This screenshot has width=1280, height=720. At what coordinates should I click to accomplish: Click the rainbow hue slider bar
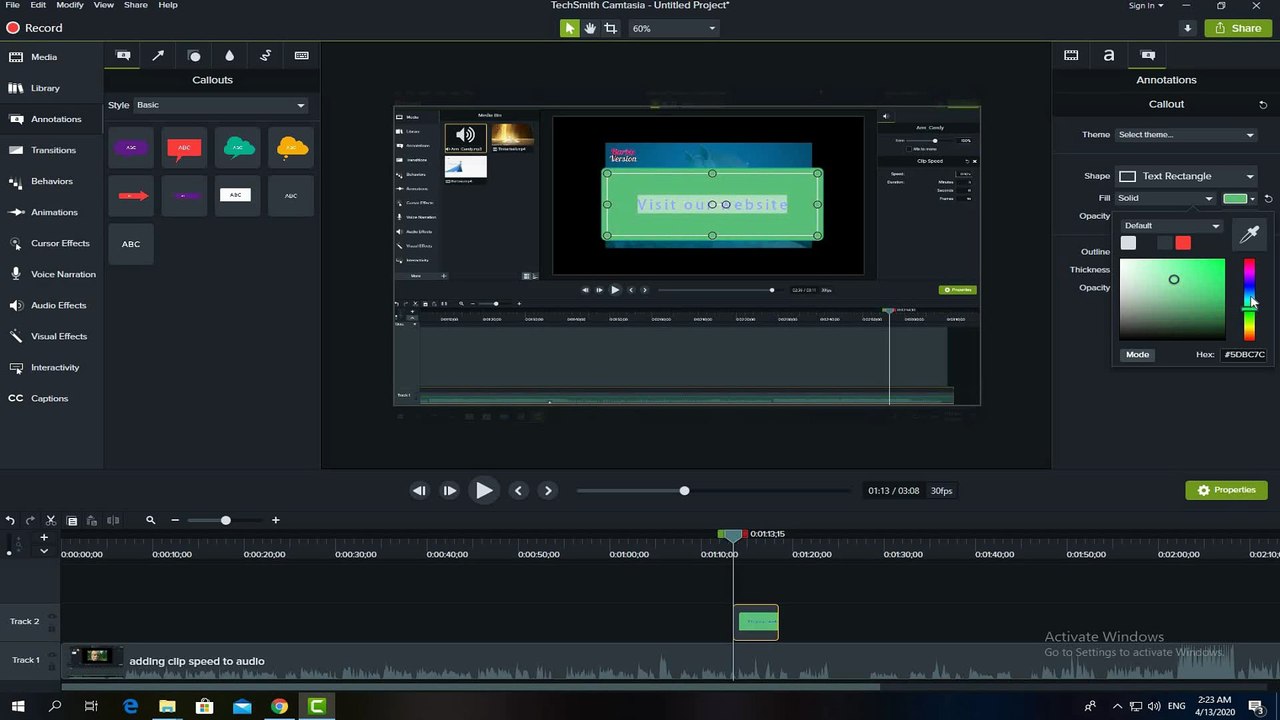1249,299
